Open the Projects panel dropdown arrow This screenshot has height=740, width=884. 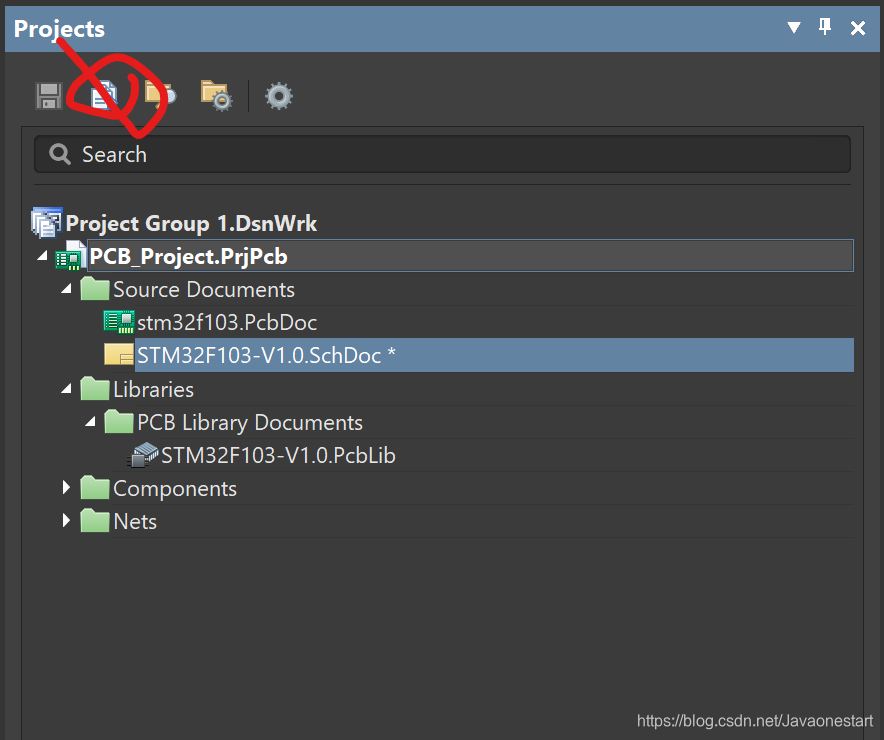794,27
